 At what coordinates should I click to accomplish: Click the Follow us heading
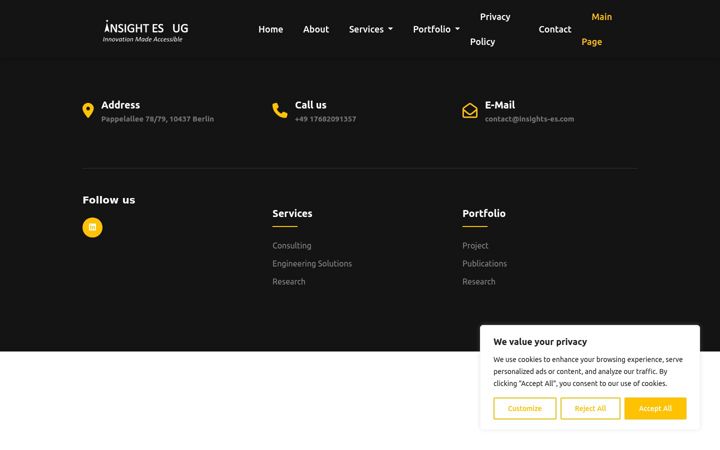coord(109,200)
